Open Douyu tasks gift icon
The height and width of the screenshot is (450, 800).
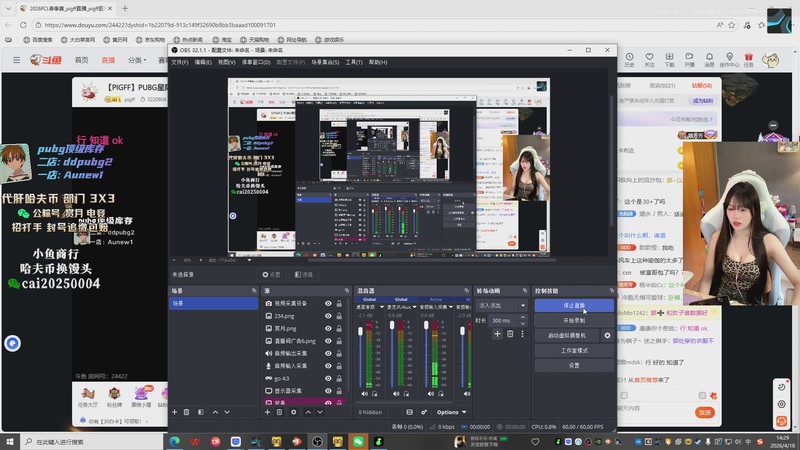click(748, 60)
